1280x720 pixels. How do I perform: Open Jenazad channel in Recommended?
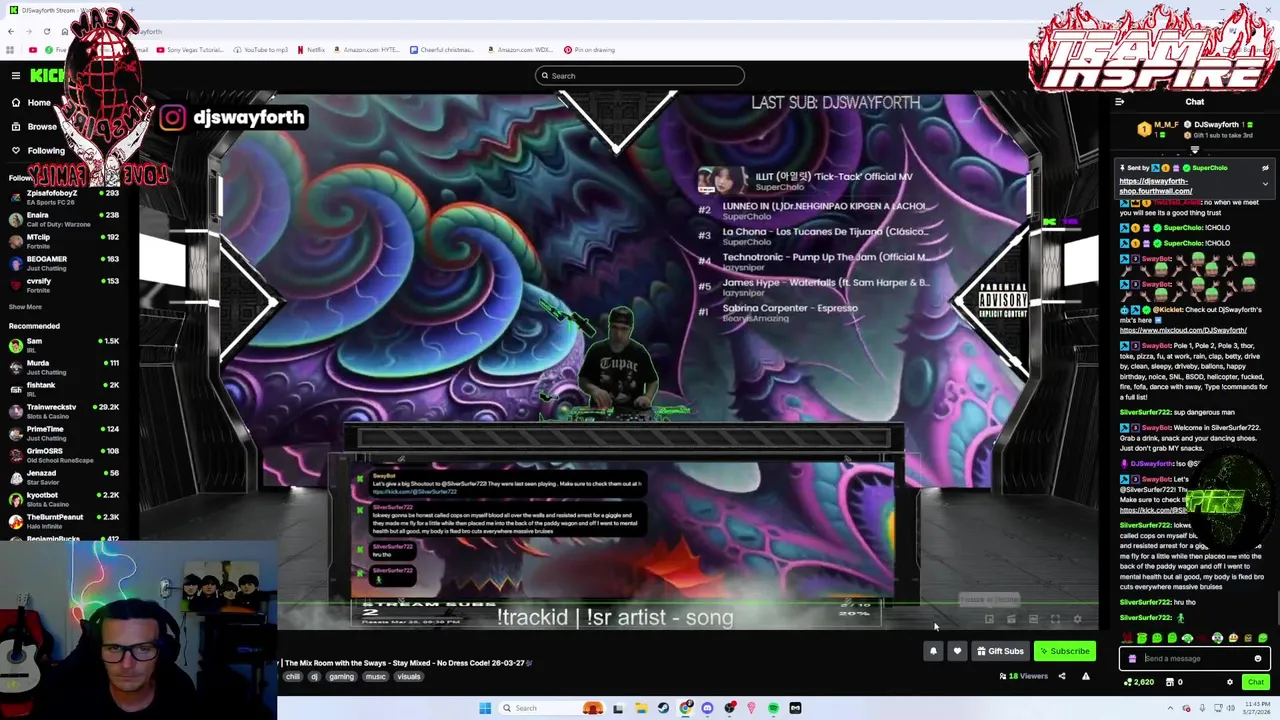pos(64,477)
